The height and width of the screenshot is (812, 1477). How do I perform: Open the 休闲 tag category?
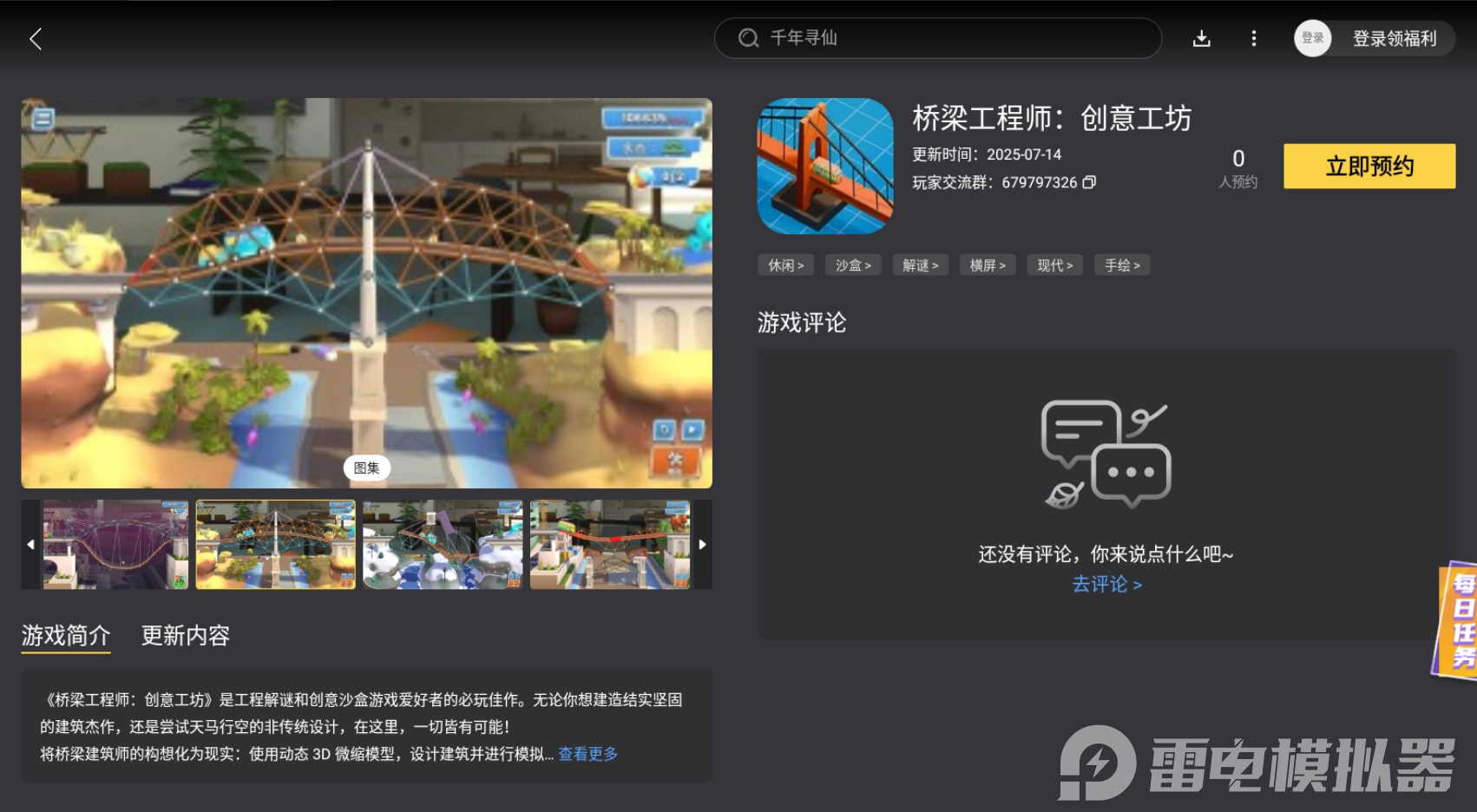[786, 265]
